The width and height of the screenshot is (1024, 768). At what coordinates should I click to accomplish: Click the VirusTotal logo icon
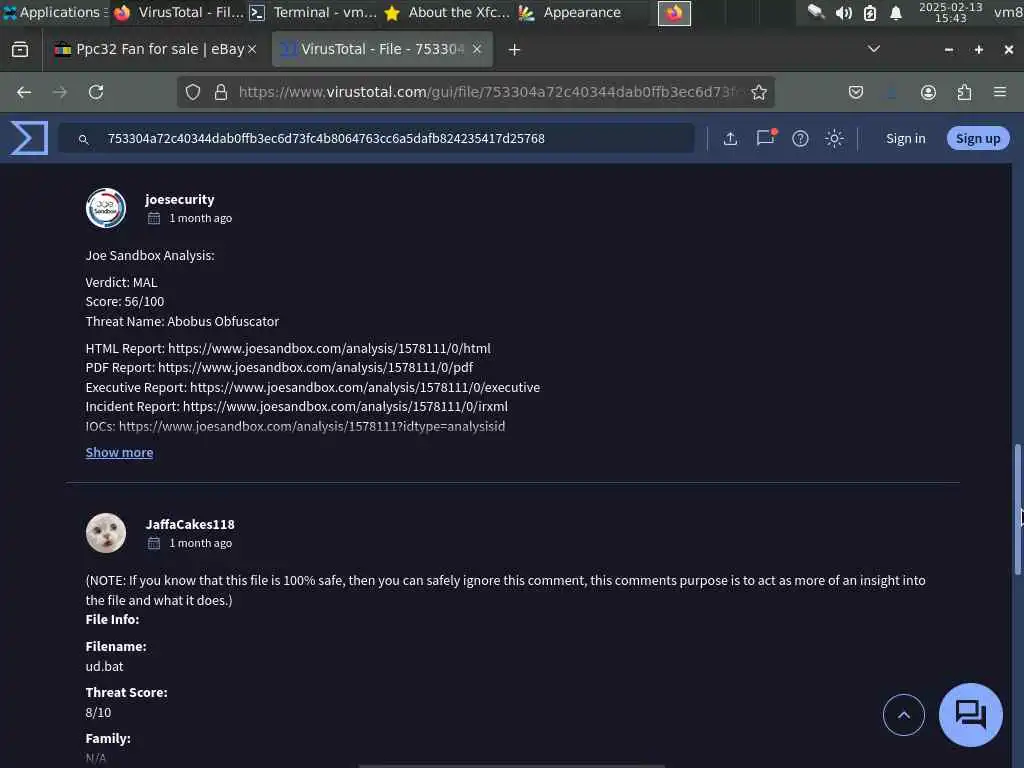[x=29, y=138]
